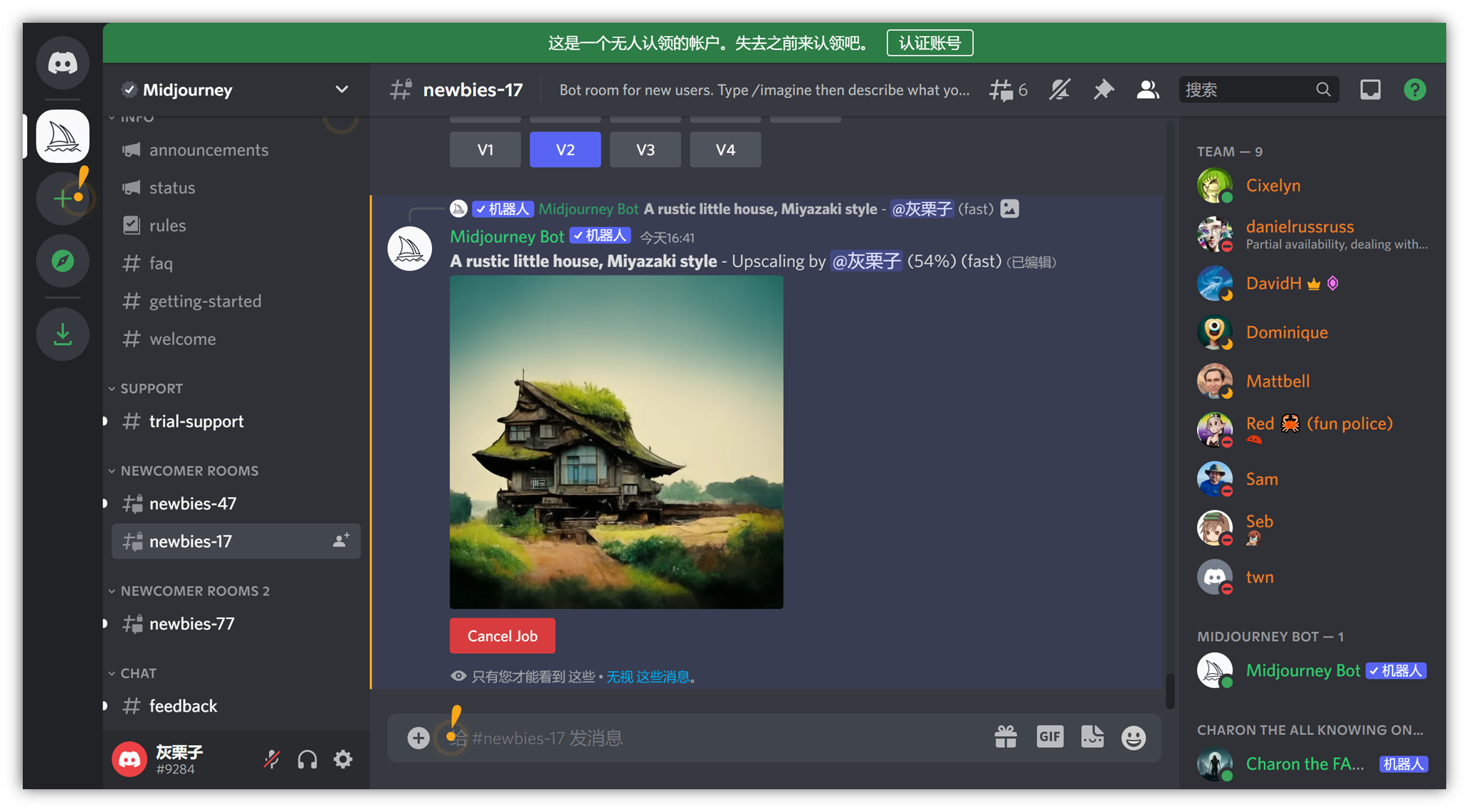Open the trial-support channel

[x=196, y=421]
